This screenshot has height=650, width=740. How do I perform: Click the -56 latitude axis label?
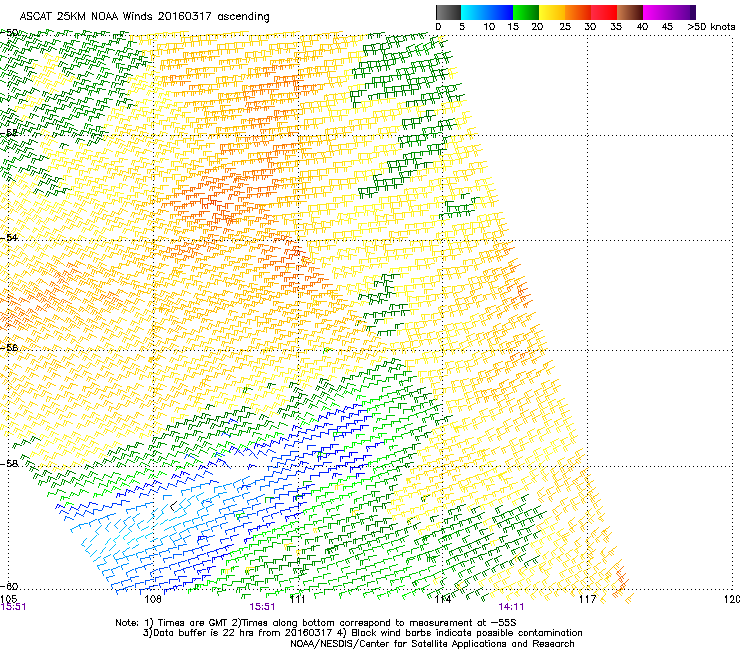pos(9,347)
